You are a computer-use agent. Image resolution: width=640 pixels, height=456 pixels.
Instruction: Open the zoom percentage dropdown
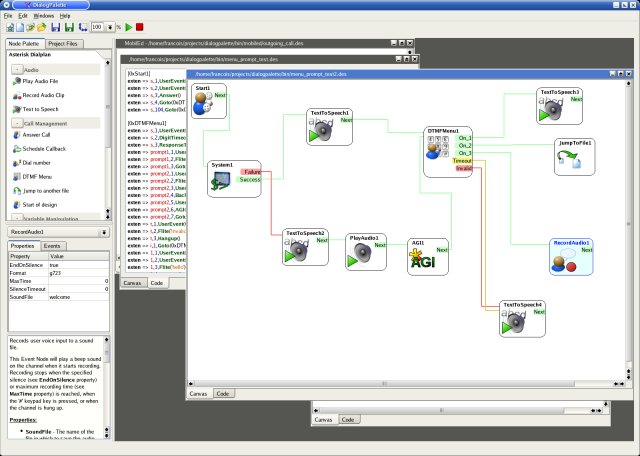point(111,29)
